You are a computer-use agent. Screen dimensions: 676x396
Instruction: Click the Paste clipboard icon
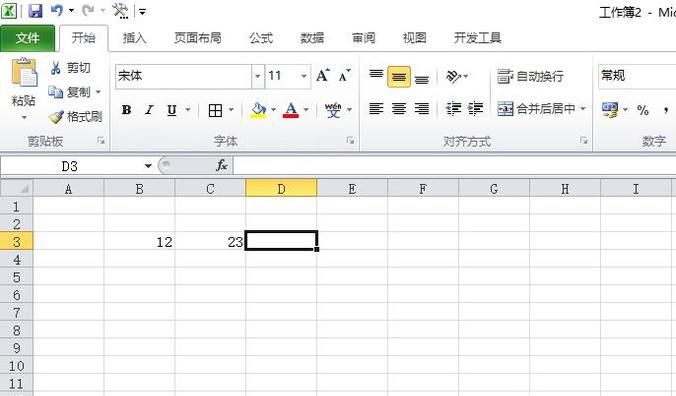[24, 72]
